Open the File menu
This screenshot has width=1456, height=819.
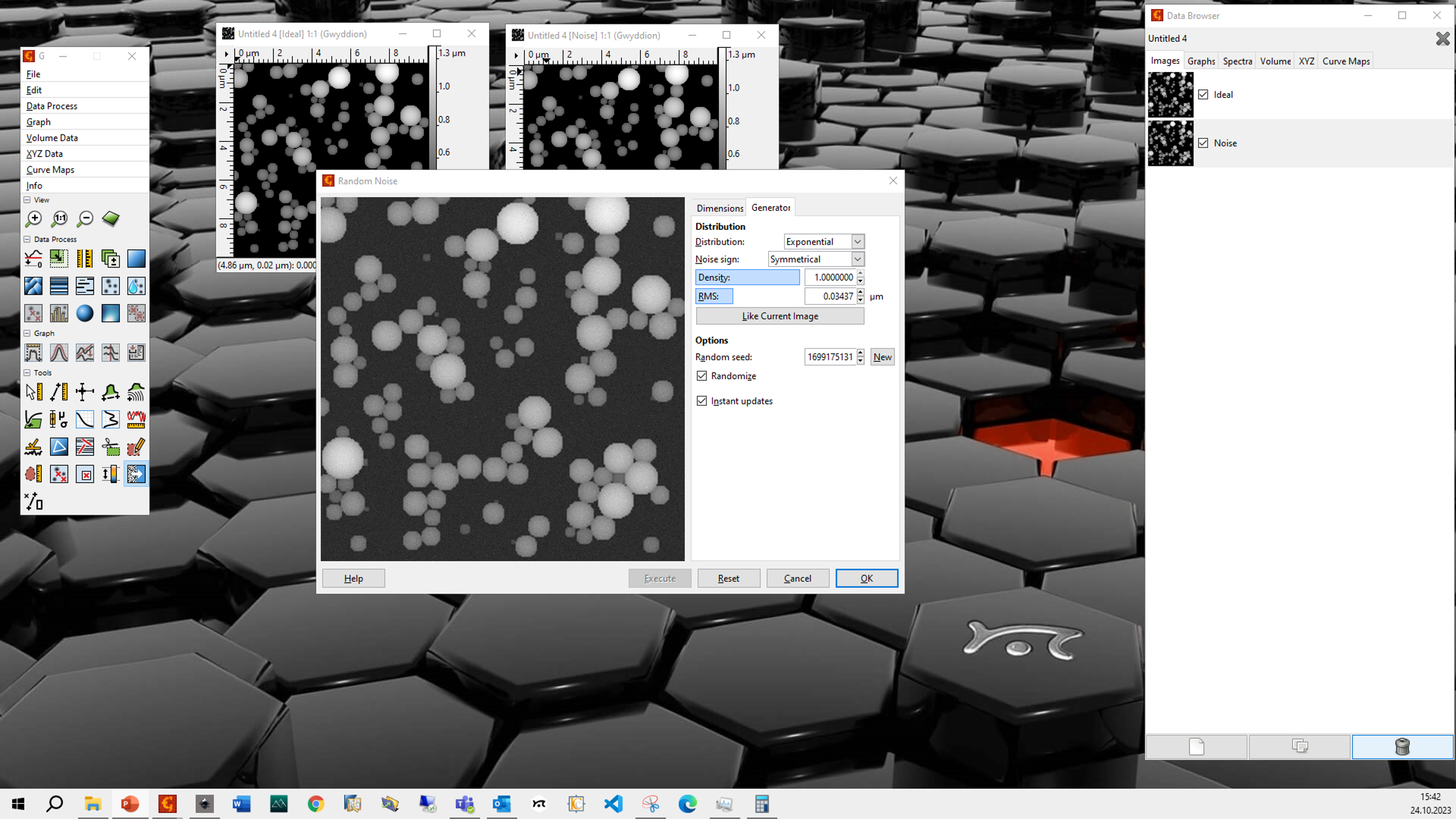point(34,74)
